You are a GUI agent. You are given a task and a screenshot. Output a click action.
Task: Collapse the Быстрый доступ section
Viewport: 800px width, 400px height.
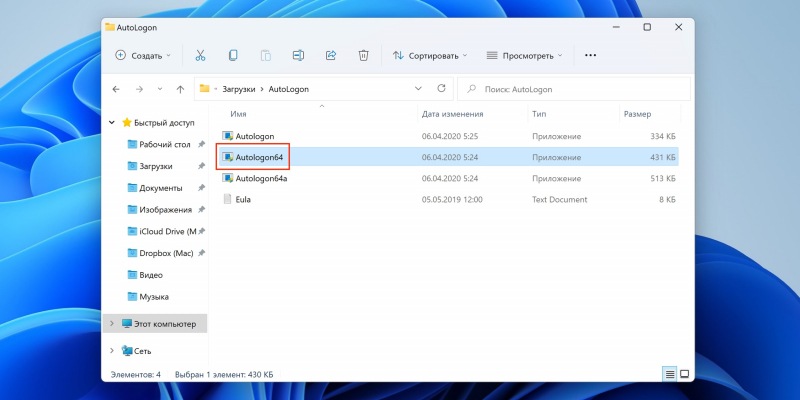(112, 122)
